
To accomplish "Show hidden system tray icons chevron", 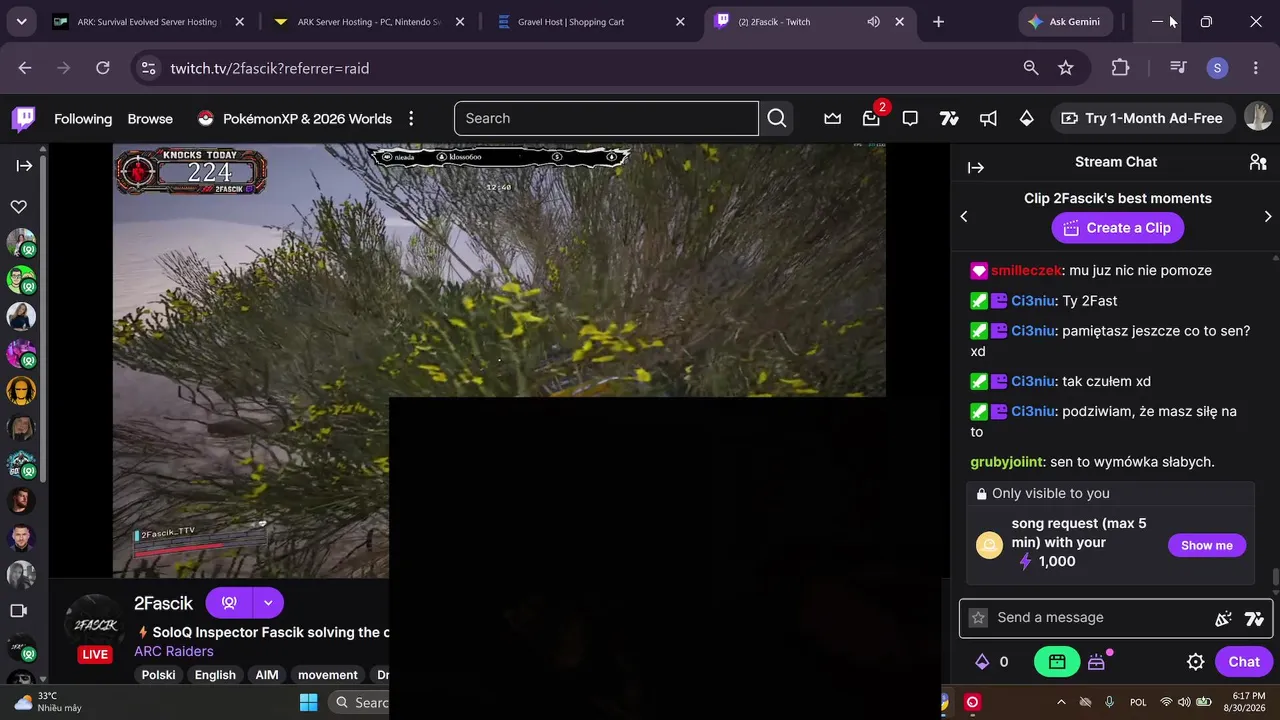I will click(1061, 702).
